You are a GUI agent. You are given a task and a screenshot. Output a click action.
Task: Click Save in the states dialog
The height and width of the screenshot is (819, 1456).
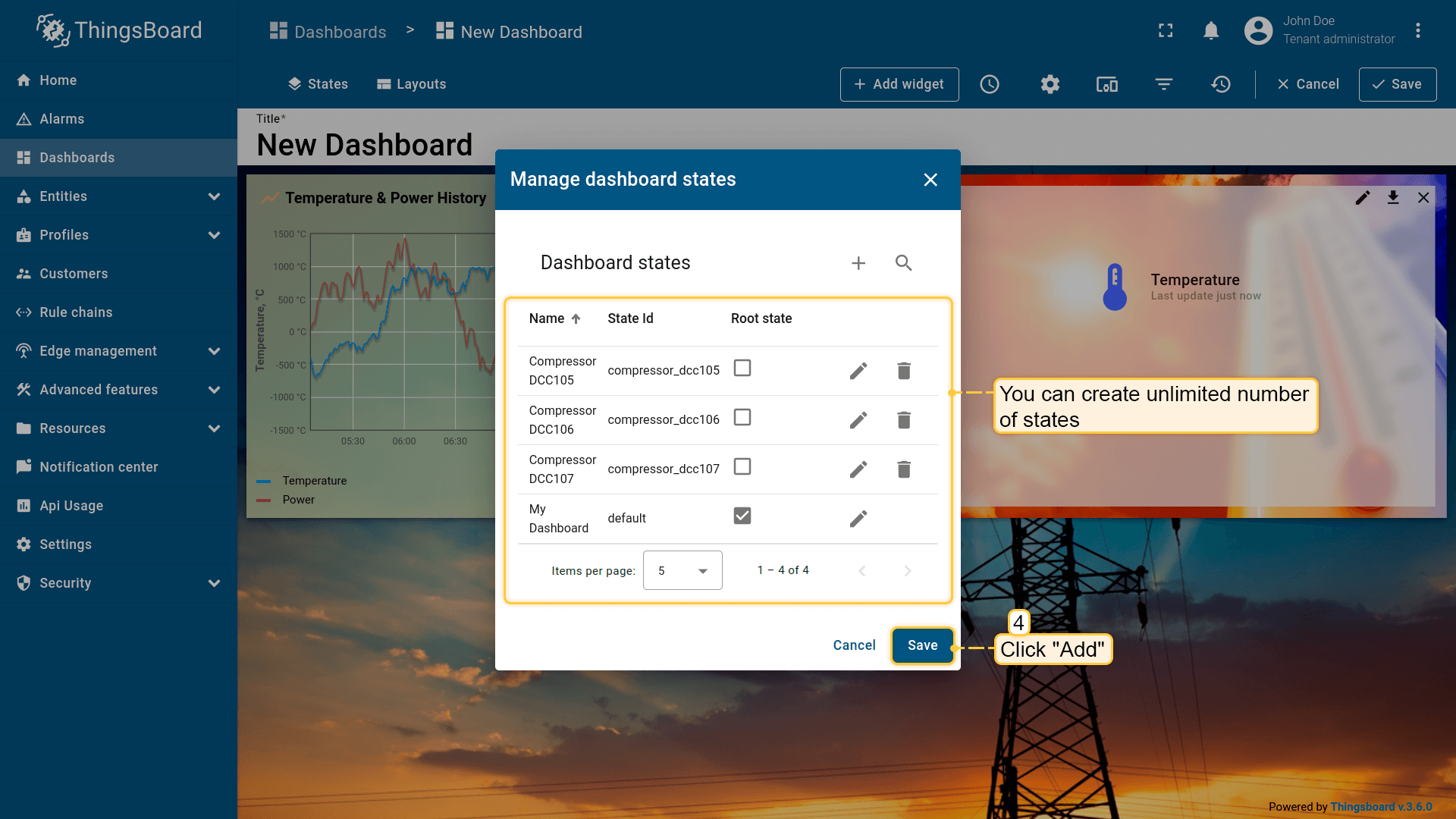pyautogui.click(x=922, y=645)
